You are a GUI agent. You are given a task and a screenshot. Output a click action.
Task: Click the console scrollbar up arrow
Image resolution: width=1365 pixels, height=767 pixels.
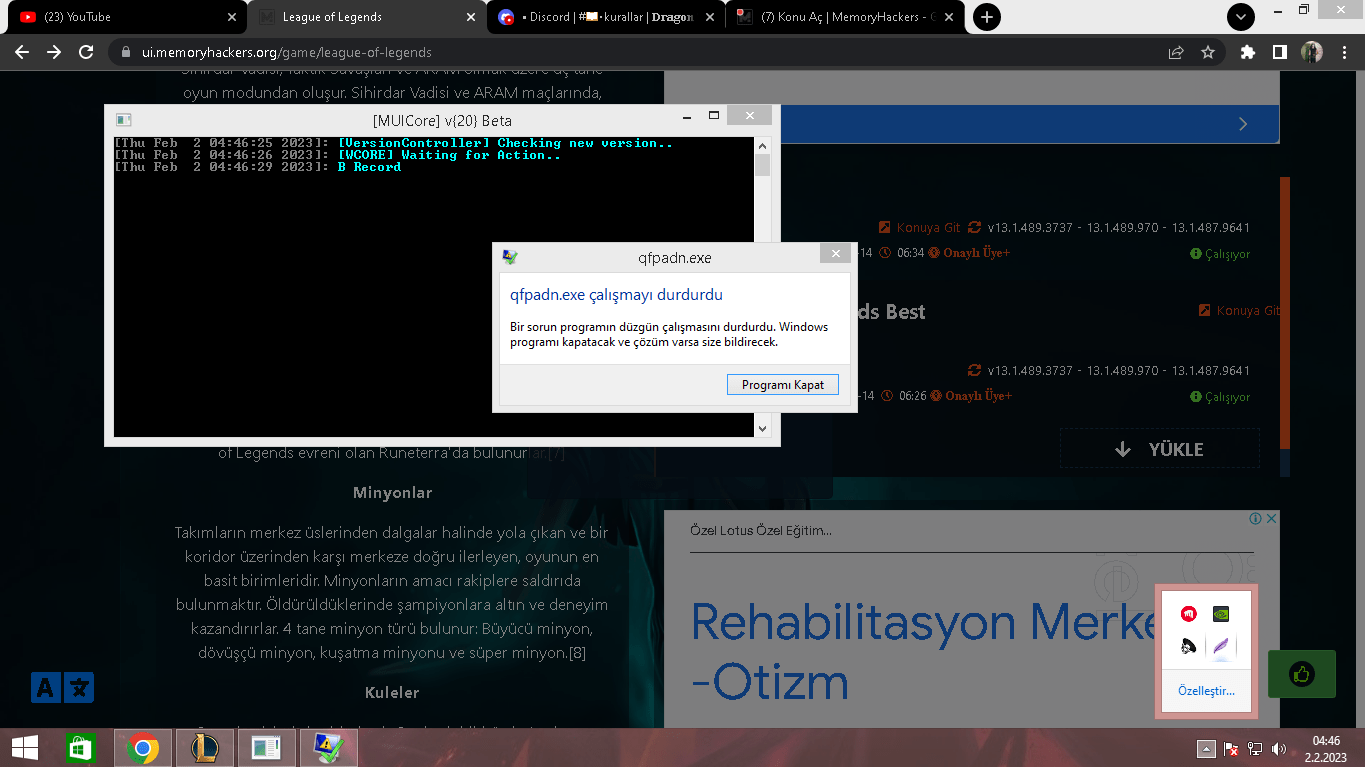tap(762, 146)
